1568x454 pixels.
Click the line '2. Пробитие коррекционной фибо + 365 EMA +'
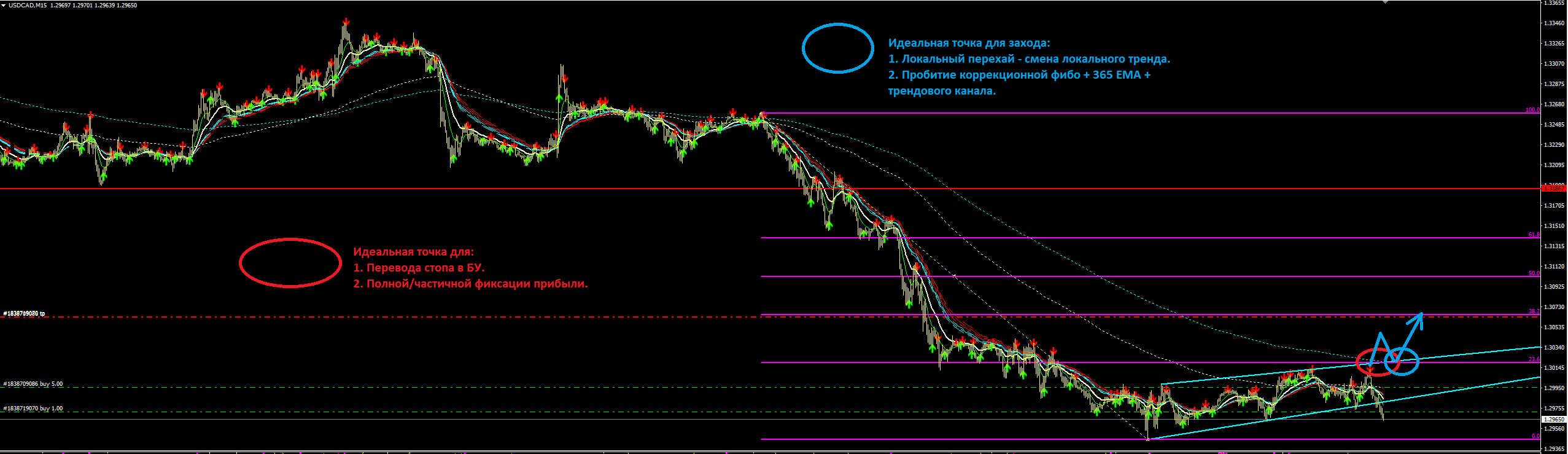click(x=1019, y=75)
